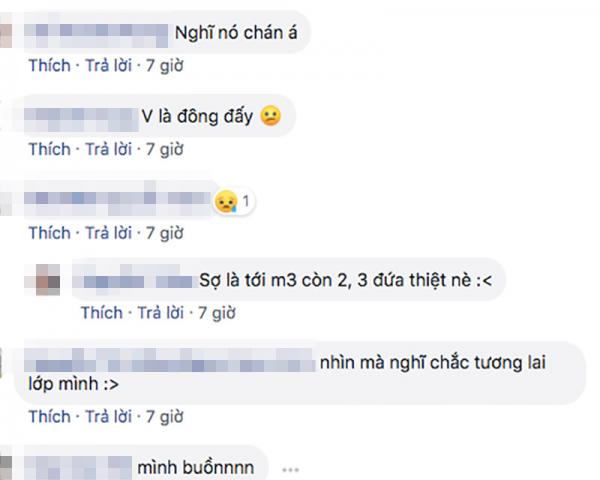Click the sad face emoji in comment
This screenshot has width=600, height=480.
pos(271,116)
